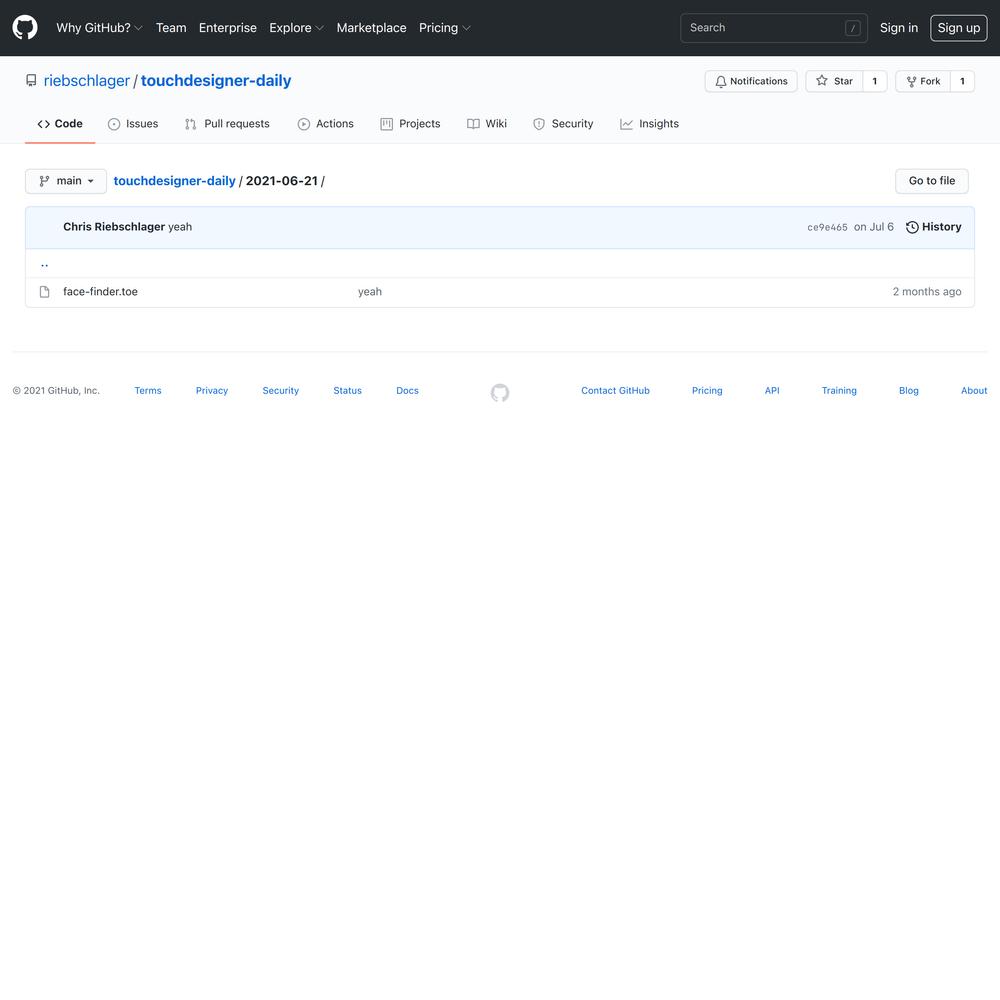Click the file icon for face-finder.toe
Screen dimensions: 1000x1000
44,292
